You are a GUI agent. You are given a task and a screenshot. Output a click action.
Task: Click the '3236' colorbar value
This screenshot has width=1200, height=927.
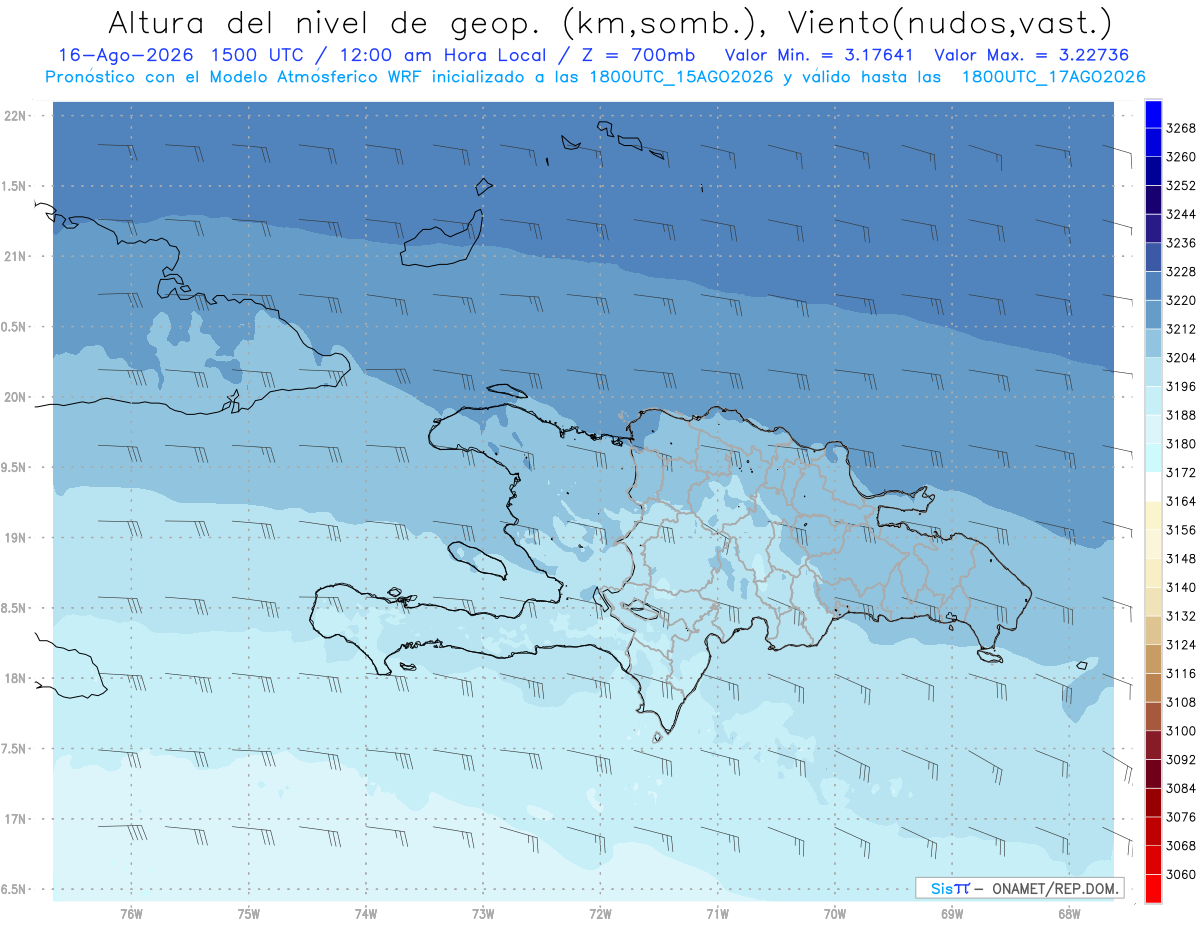click(1180, 243)
